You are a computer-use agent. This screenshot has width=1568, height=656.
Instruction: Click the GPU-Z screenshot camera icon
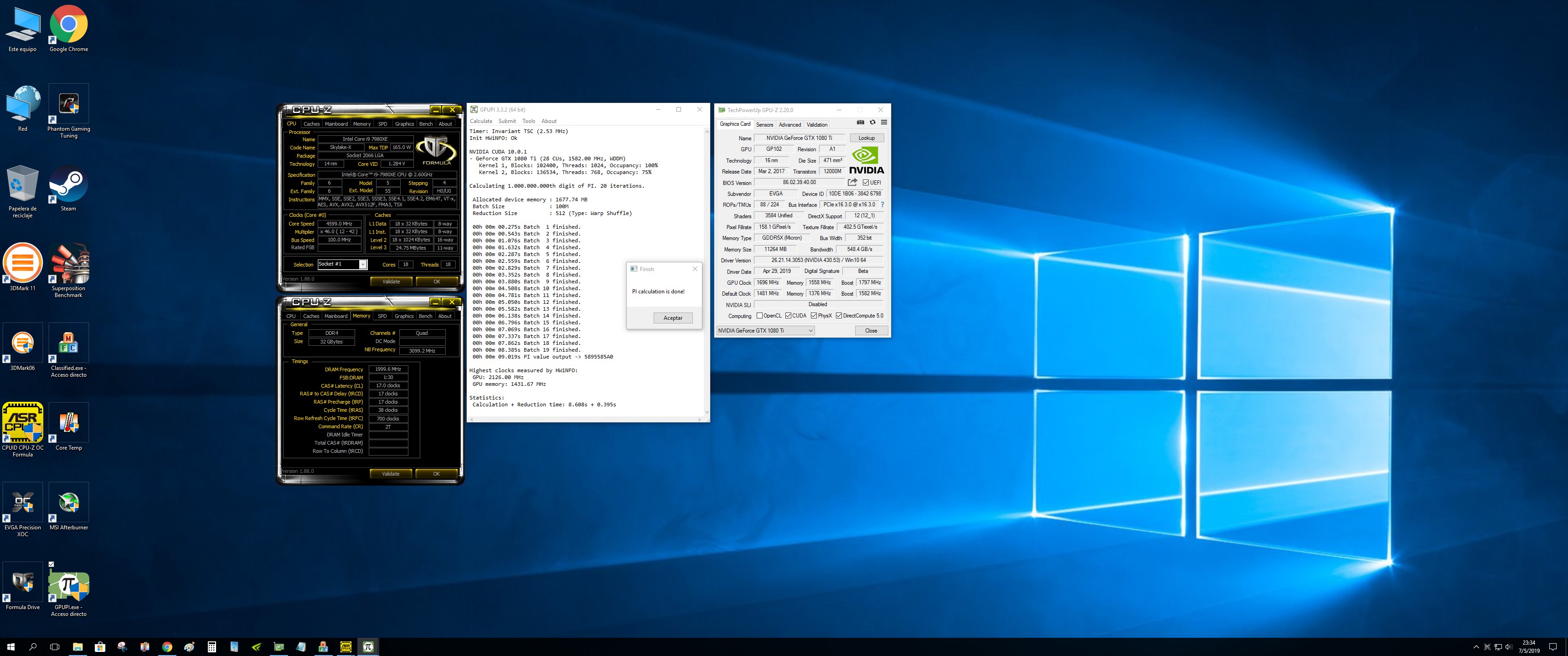pos(860,122)
